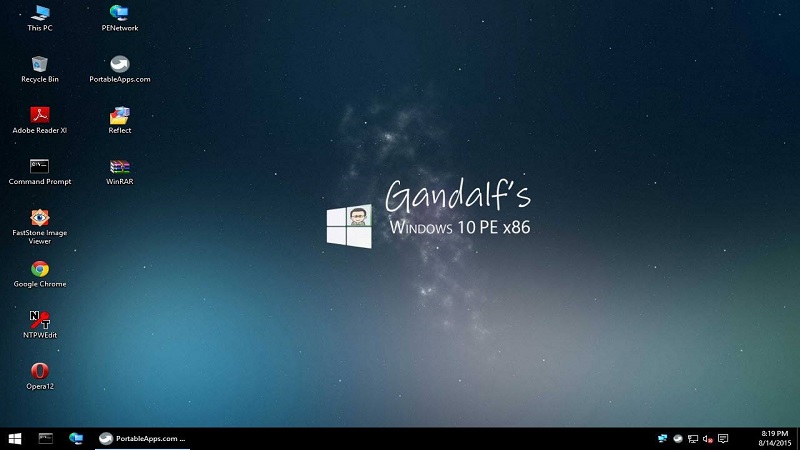
Task: Select the FastStone Image Viewer icon
Action: click(x=40, y=227)
